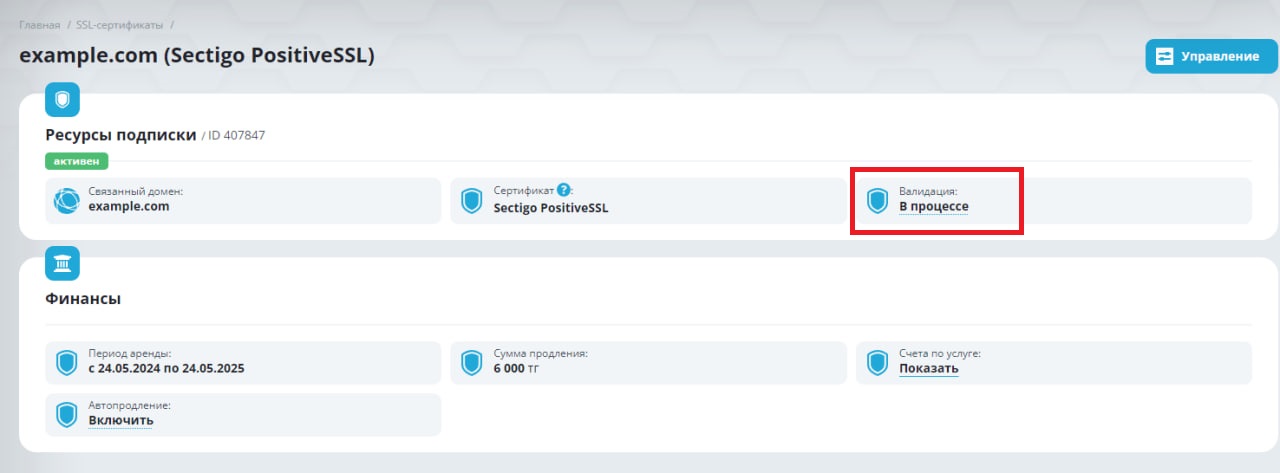
Task: Open the Управление button
Action: pos(1211,56)
